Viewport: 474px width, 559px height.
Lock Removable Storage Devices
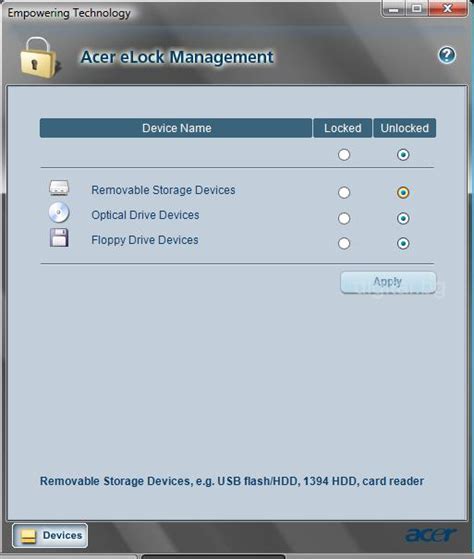click(344, 193)
